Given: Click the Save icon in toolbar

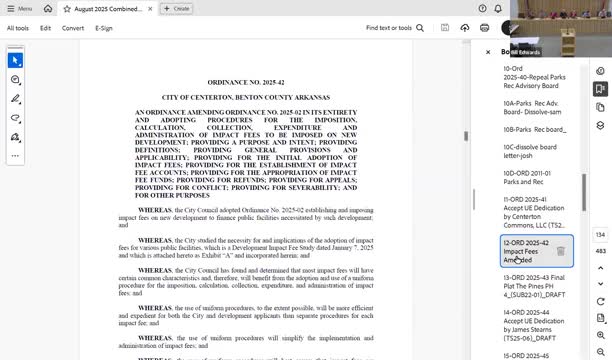Looking at the screenshot, I should (445, 28).
